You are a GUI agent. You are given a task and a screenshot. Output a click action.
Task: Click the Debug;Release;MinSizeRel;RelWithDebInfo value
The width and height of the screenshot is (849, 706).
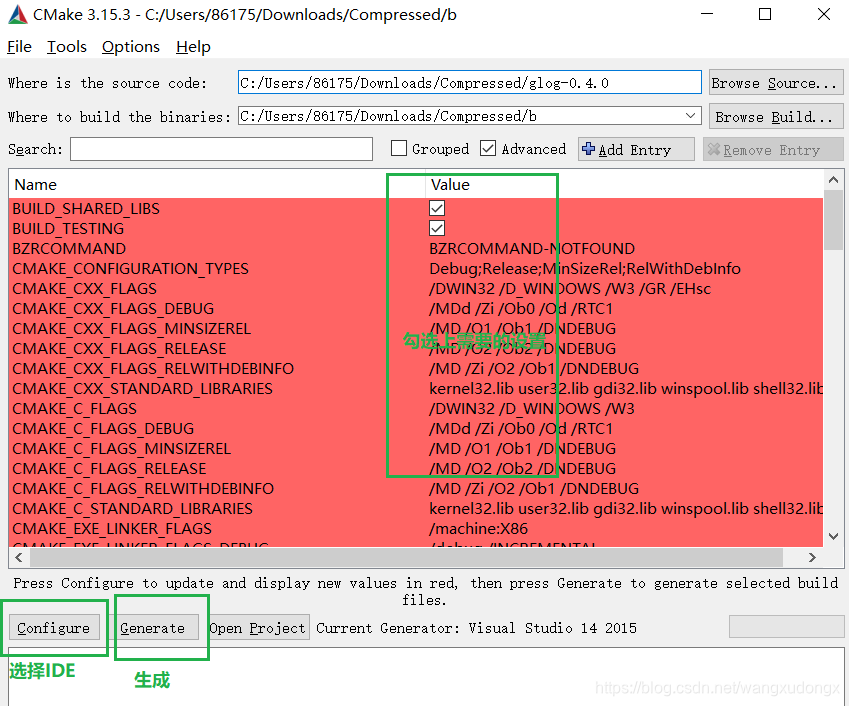point(585,269)
